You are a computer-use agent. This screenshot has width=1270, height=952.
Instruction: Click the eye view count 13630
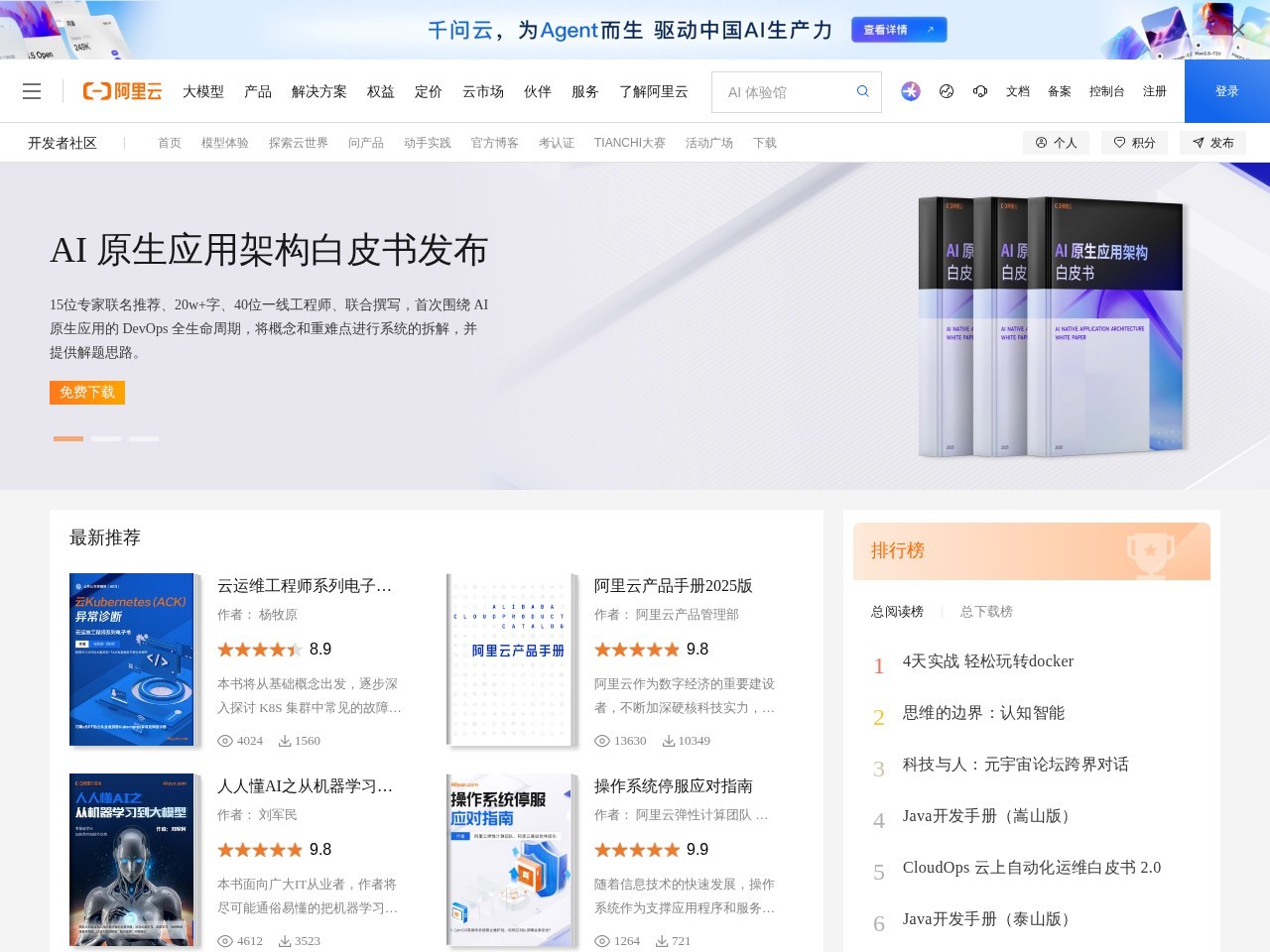pos(620,741)
